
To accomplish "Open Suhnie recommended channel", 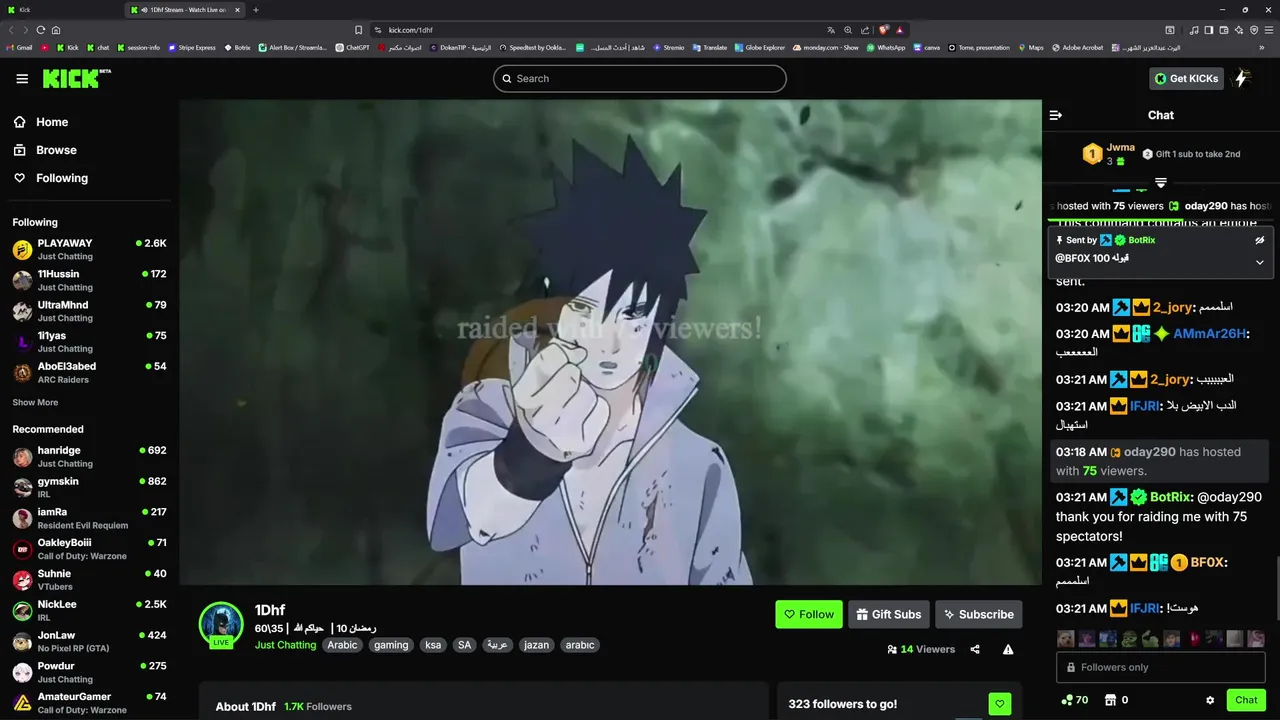I will (89, 580).
